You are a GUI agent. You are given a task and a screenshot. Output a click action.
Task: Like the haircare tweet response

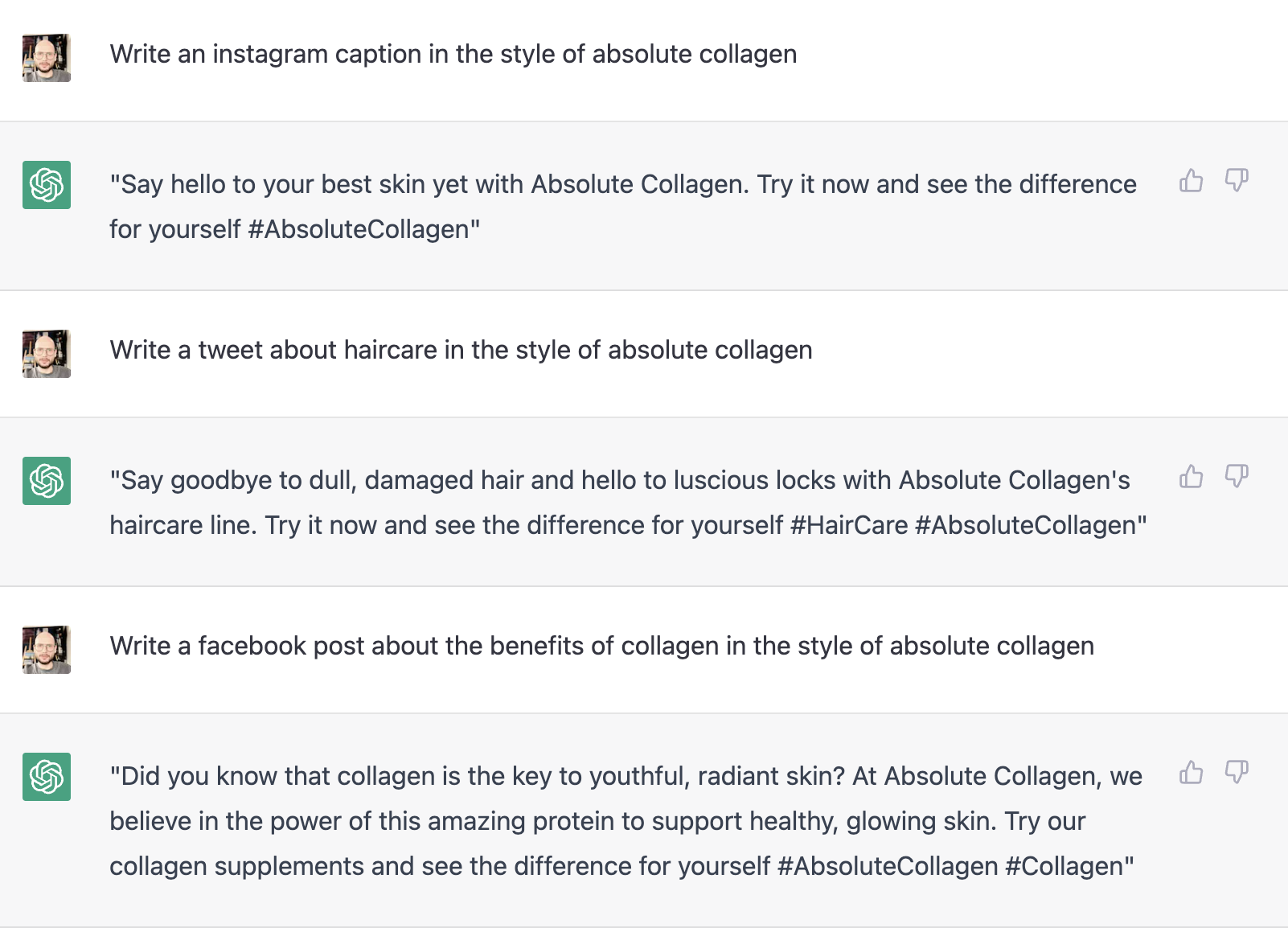[x=1191, y=477]
